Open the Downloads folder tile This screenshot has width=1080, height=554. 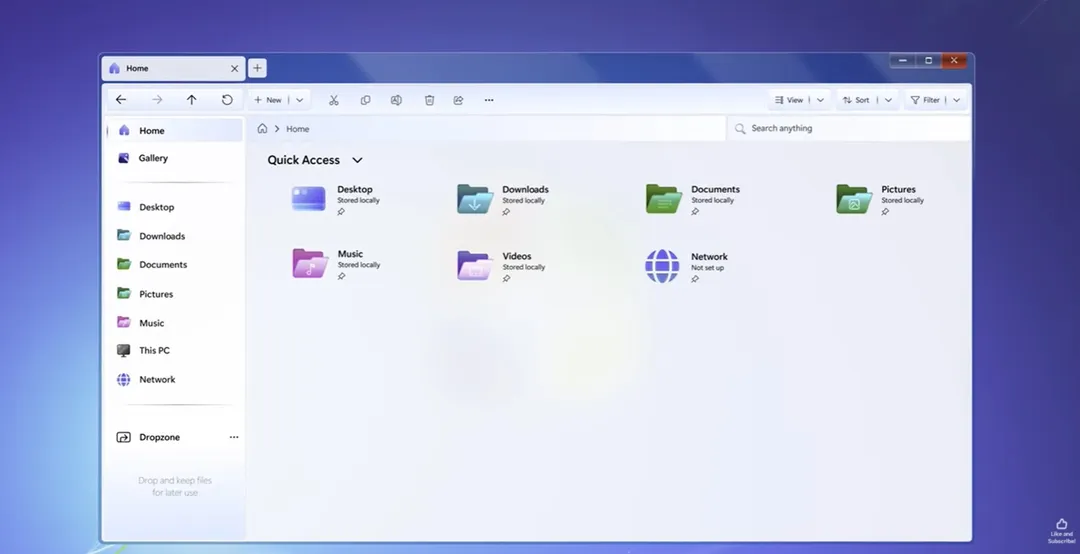[475, 198]
